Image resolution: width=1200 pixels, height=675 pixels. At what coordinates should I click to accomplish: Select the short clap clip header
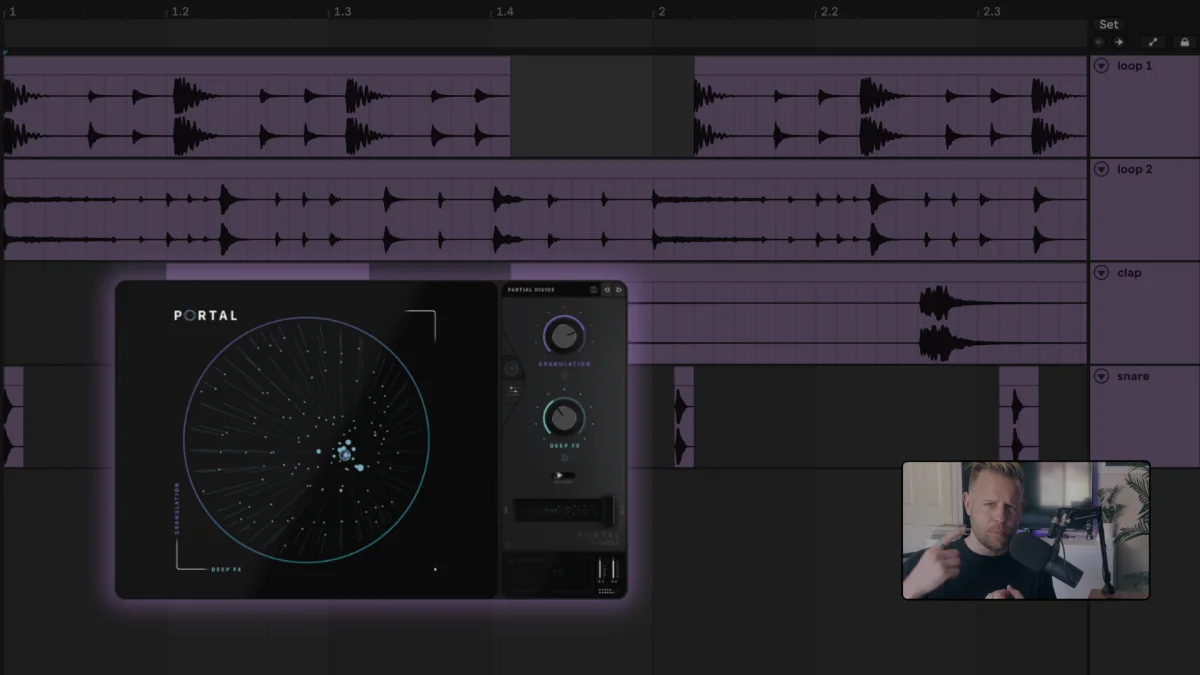(x=267, y=271)
